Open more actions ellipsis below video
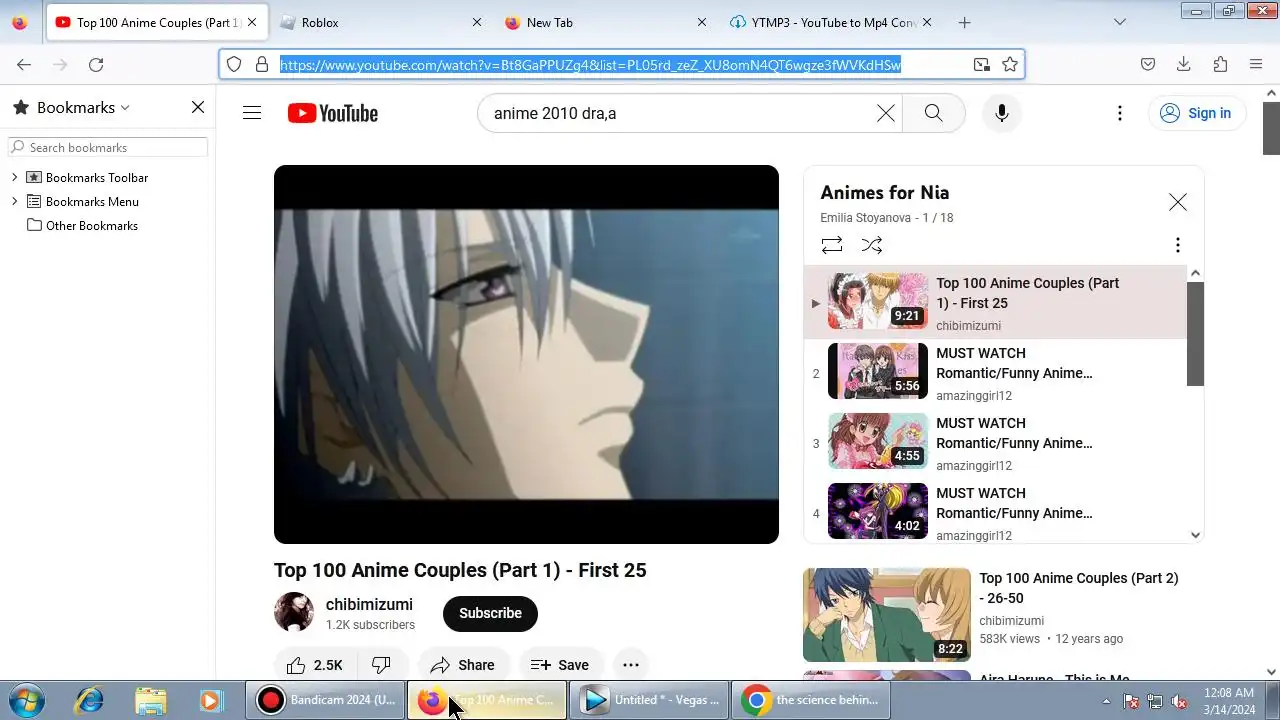The height and width of the screenshot is (720, 1280). 630,665
